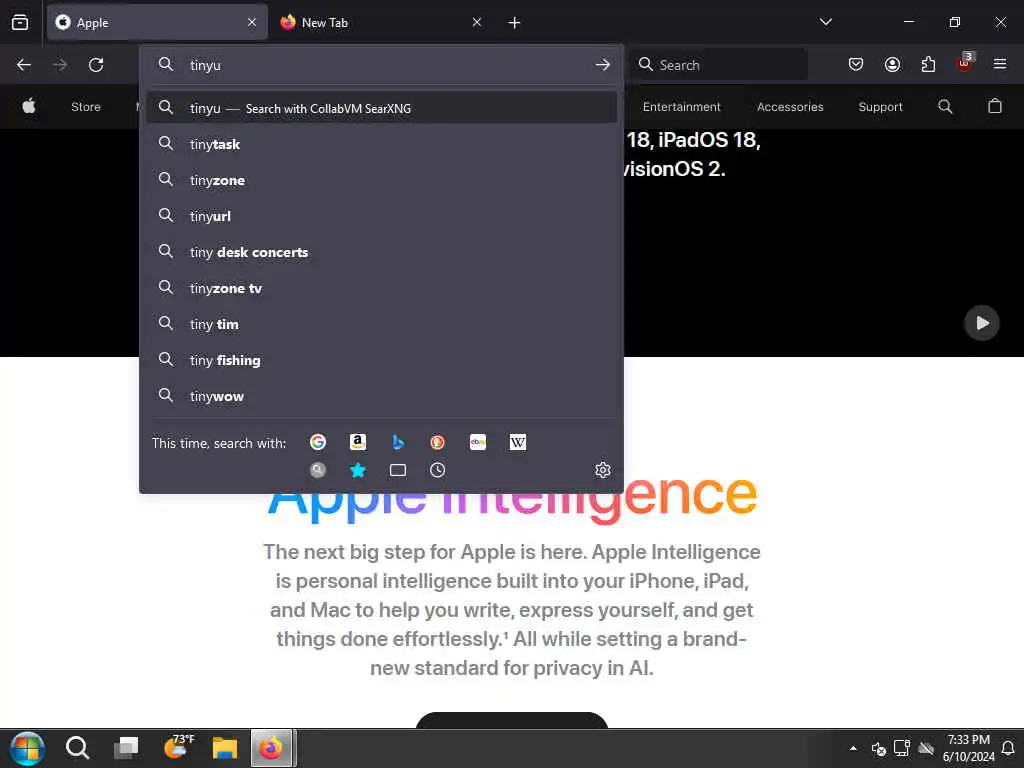Select 'Search with CollabVM SearXNG' suggestion
Image resolution: width=1024 pixels, height=768 pixels.
pos(381,108)
